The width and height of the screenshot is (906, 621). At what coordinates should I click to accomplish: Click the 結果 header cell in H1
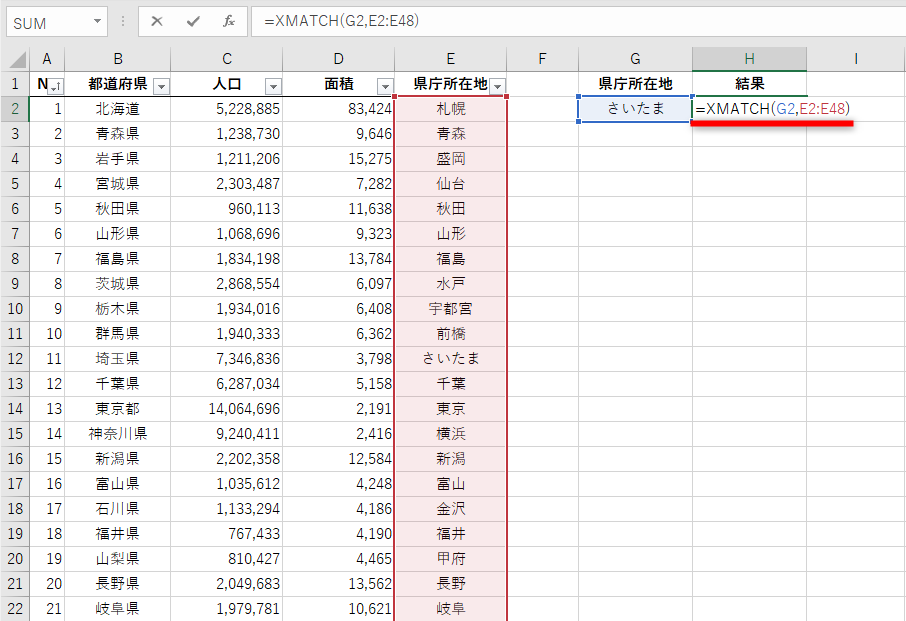coord(749,84)
